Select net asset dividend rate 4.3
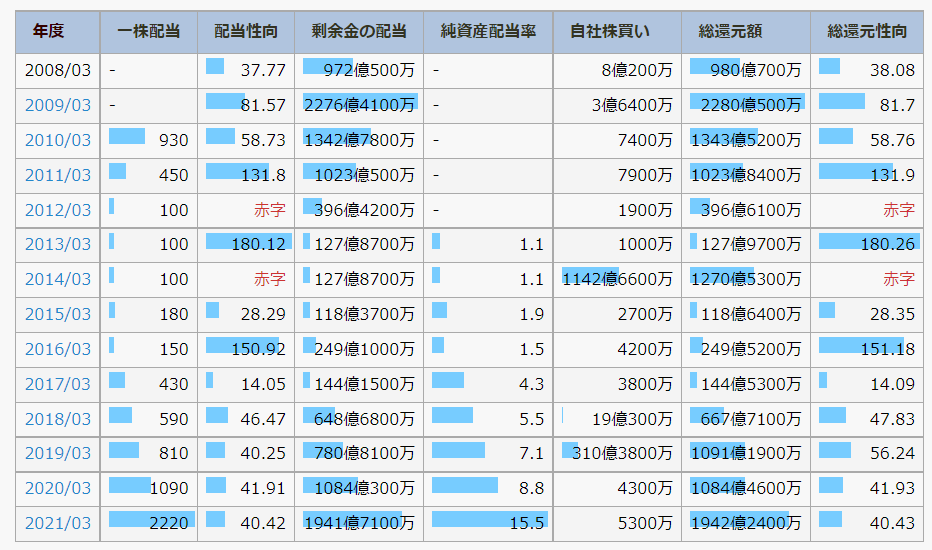Screen dimensions: 932x550 click(x=488, y=385)
